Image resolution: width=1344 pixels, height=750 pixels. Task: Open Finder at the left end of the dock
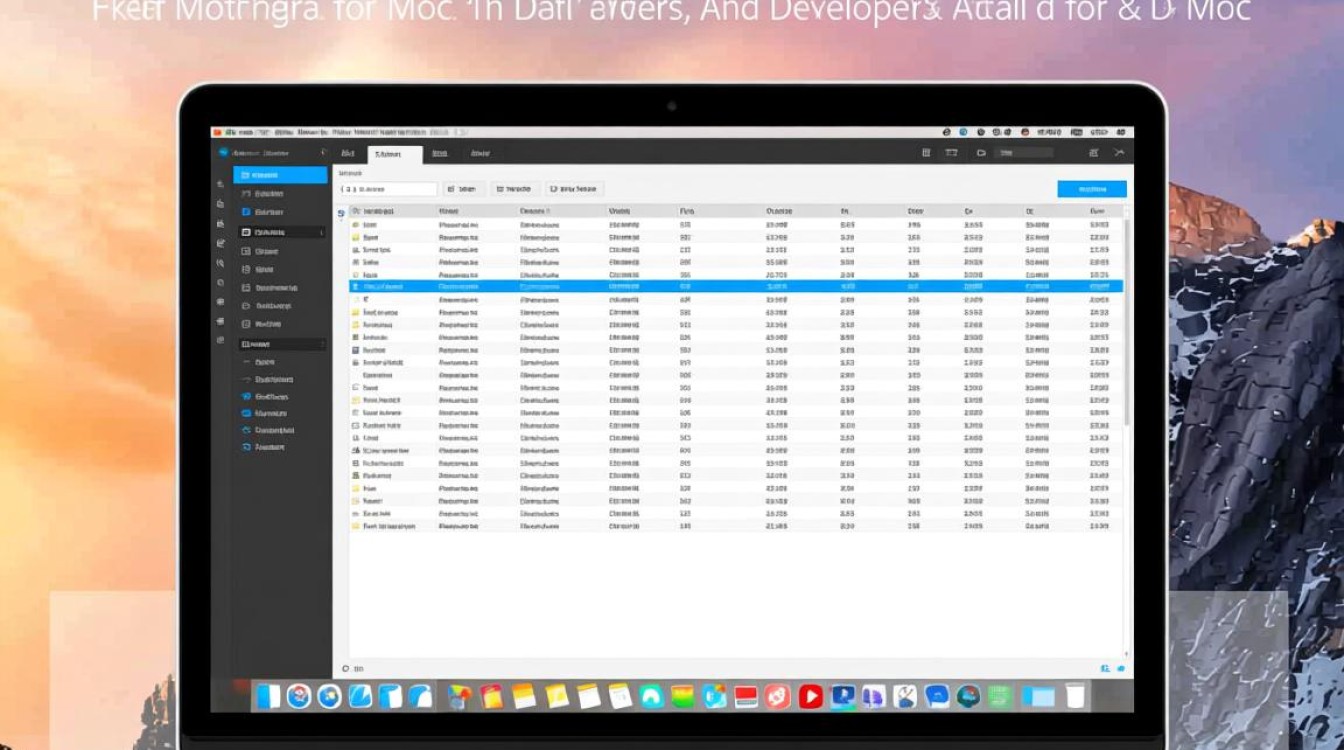268,696
